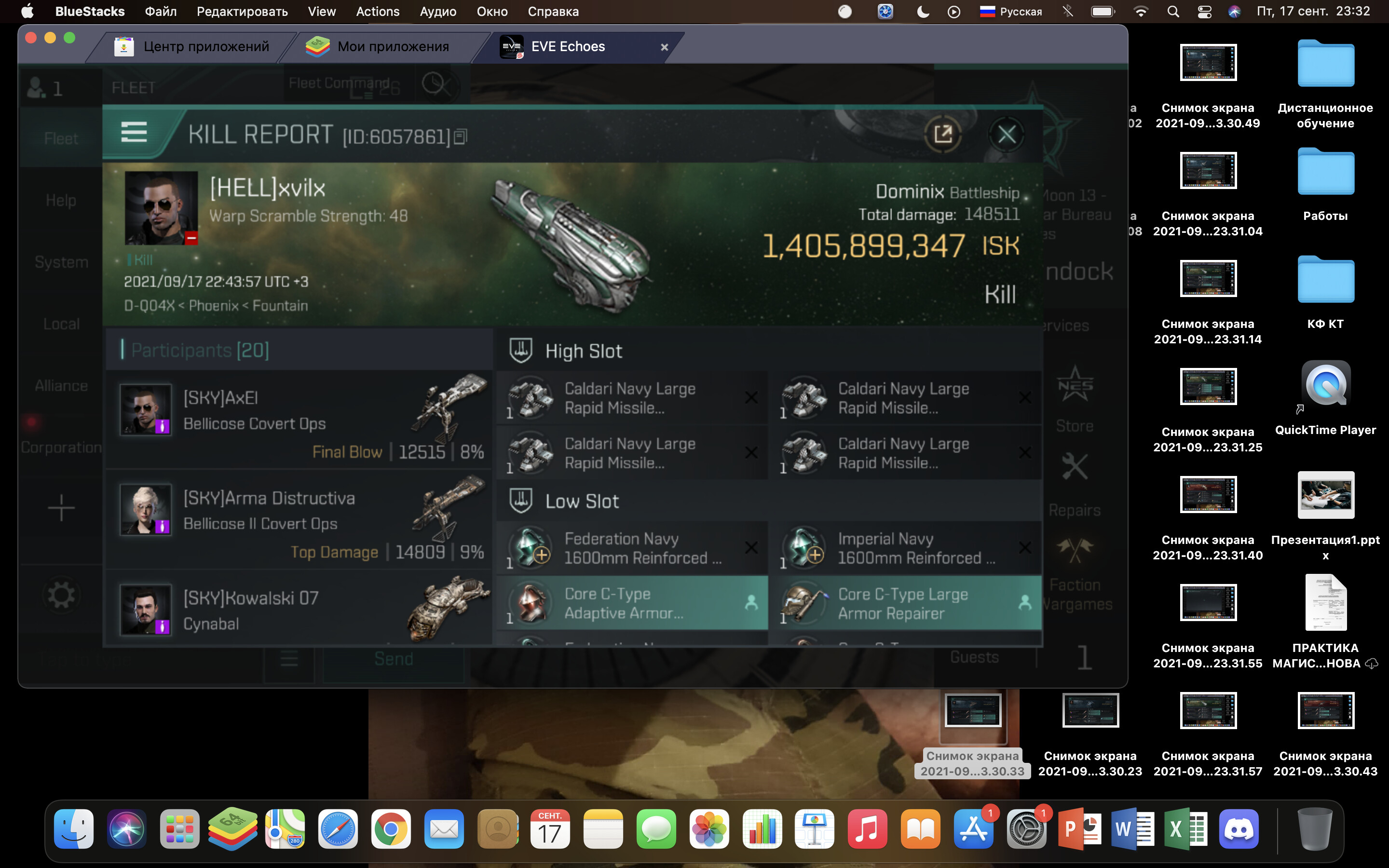This screenshot has height=868, width=1389.
Task: Expand the Participants [20] section header
Action: tap(200, 350)
